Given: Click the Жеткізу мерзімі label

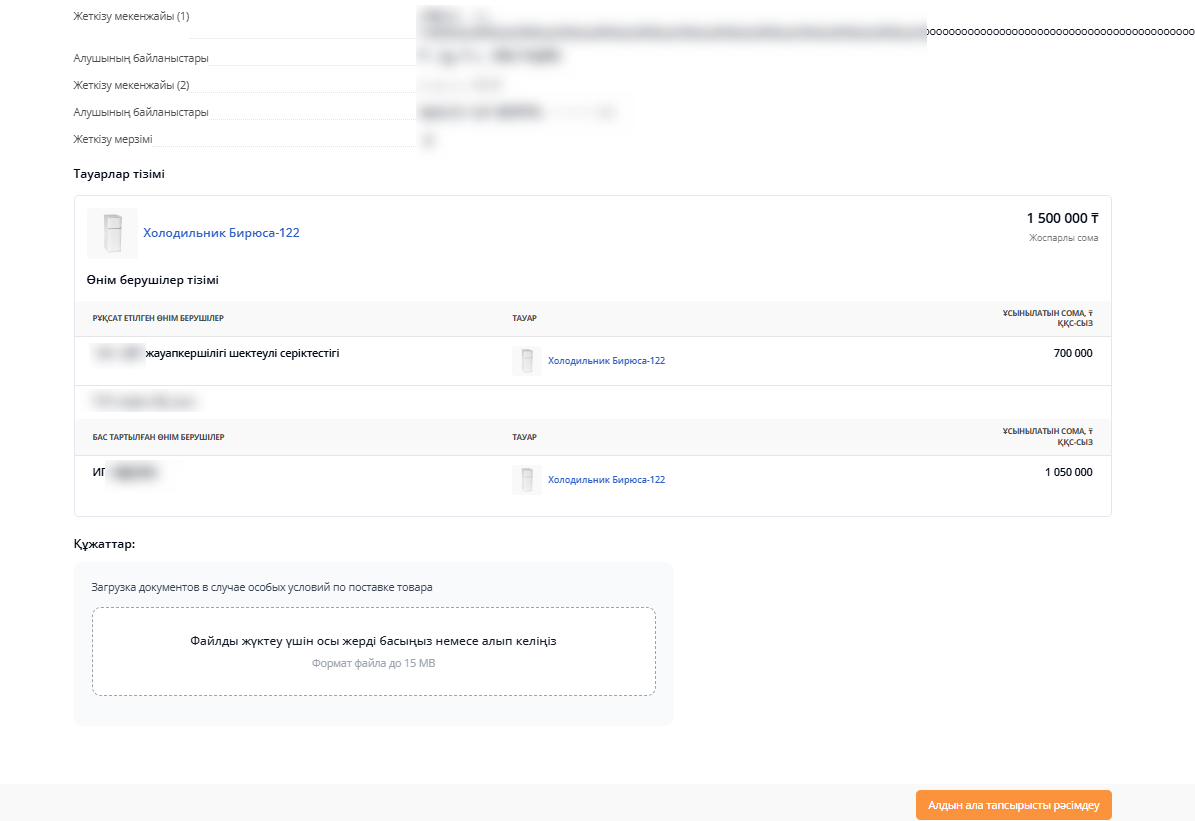Looking at the screenshot, I should point(113,139).
